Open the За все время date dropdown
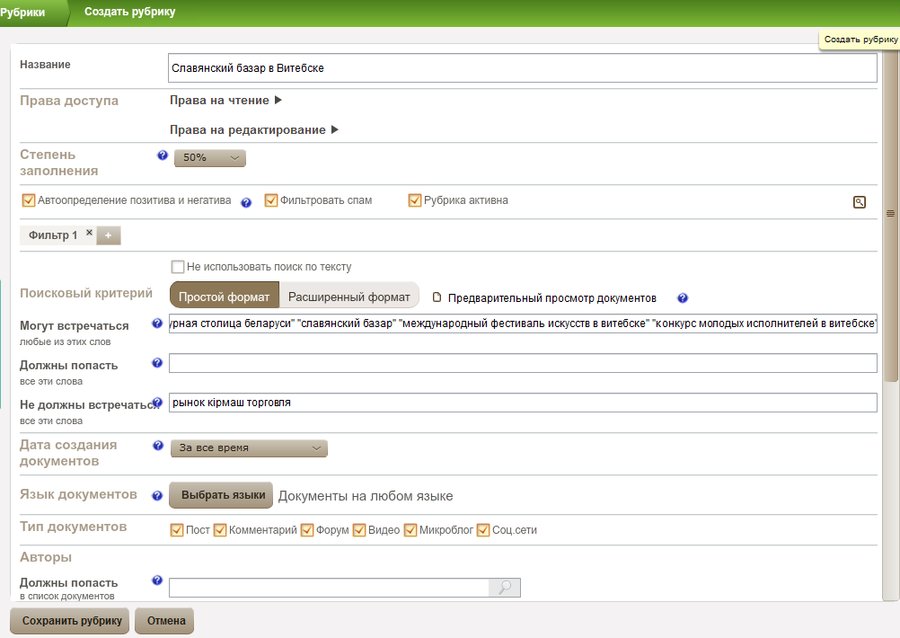900x638 pixels. (x=249, y=448)
